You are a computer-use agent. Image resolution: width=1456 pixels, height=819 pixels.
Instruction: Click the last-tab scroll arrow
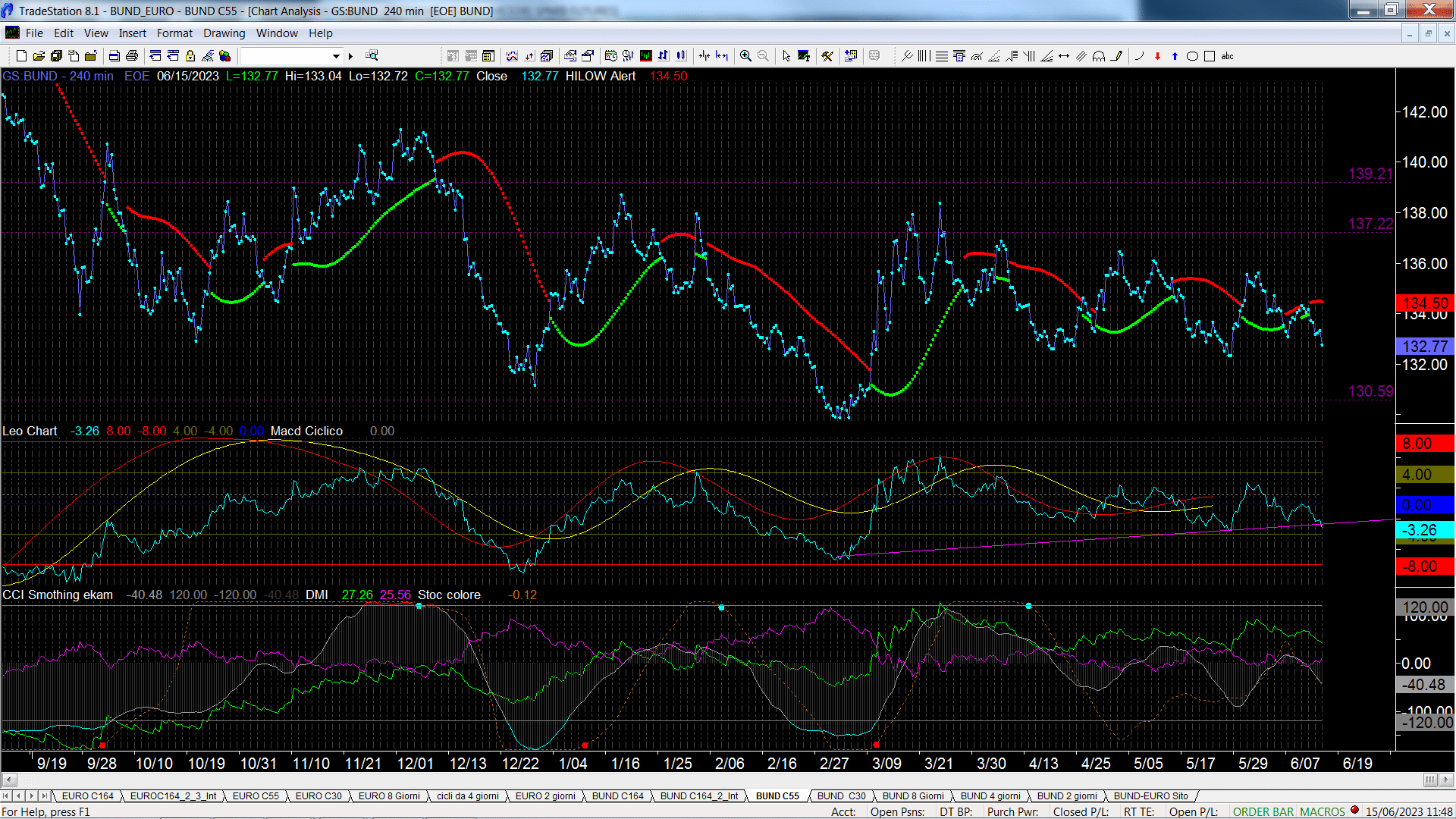point(44,795)
